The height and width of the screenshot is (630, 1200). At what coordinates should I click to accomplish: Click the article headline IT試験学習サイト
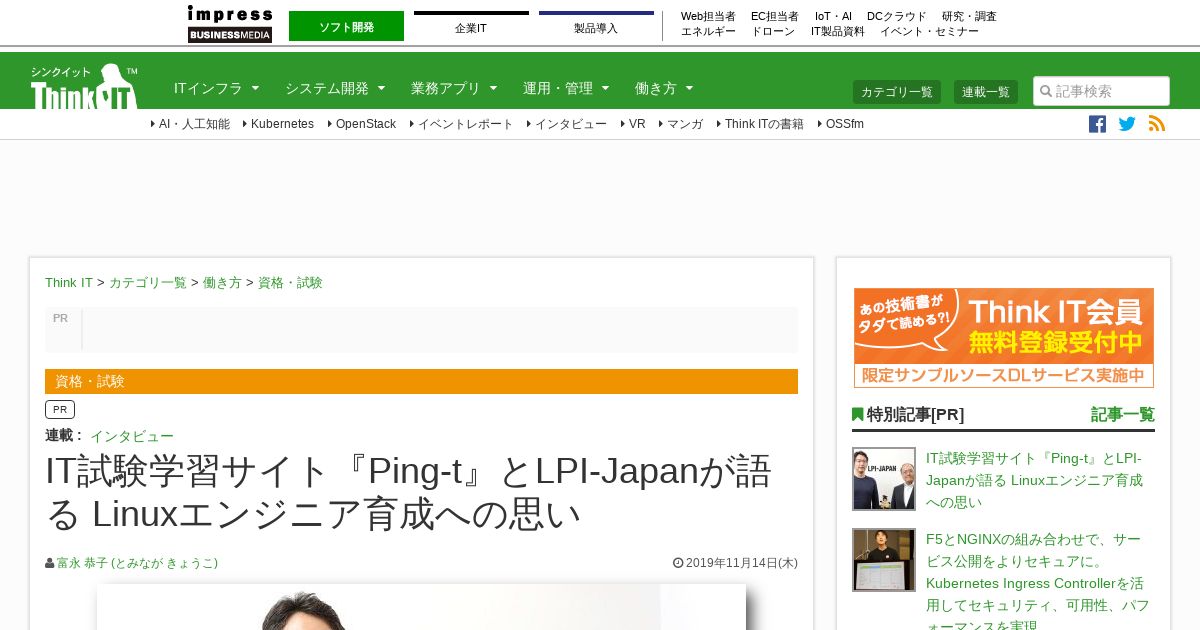(x=409, y=492)
